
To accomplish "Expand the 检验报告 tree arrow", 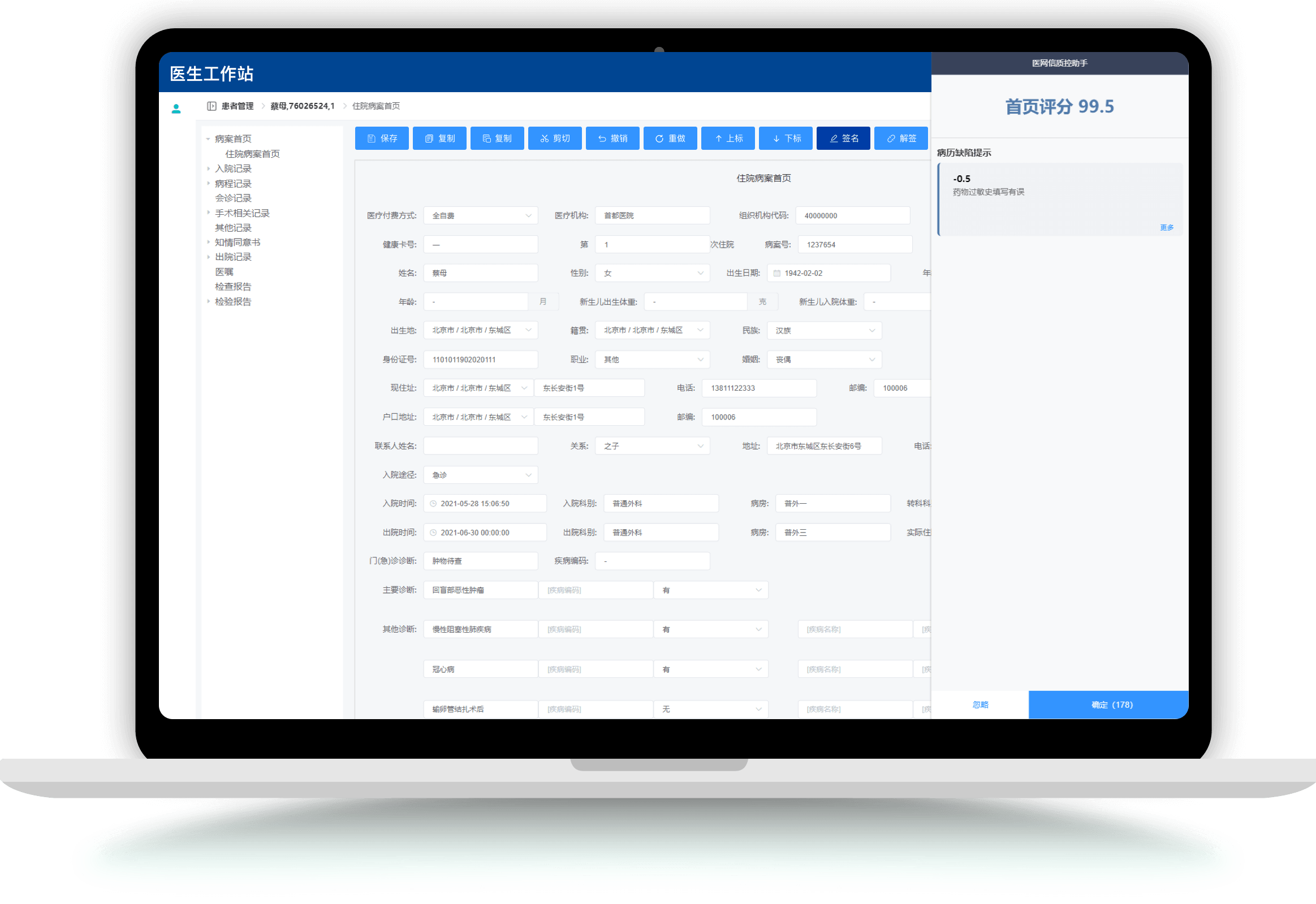I will (x=208, y=301).
